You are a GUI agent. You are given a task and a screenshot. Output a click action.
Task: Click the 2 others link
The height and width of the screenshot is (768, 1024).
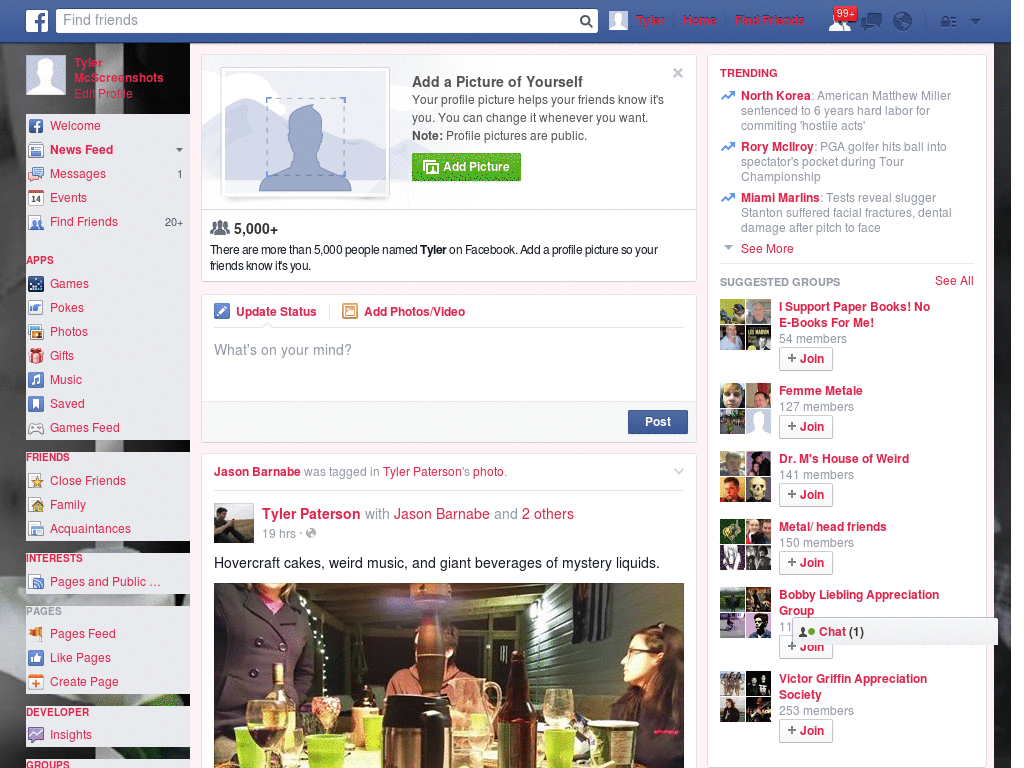coord(547,515)
